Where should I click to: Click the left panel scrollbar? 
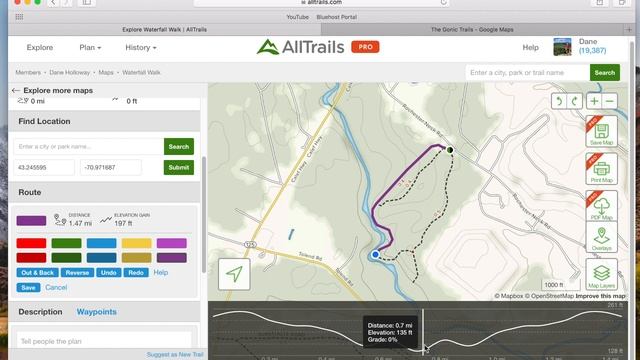204,215
